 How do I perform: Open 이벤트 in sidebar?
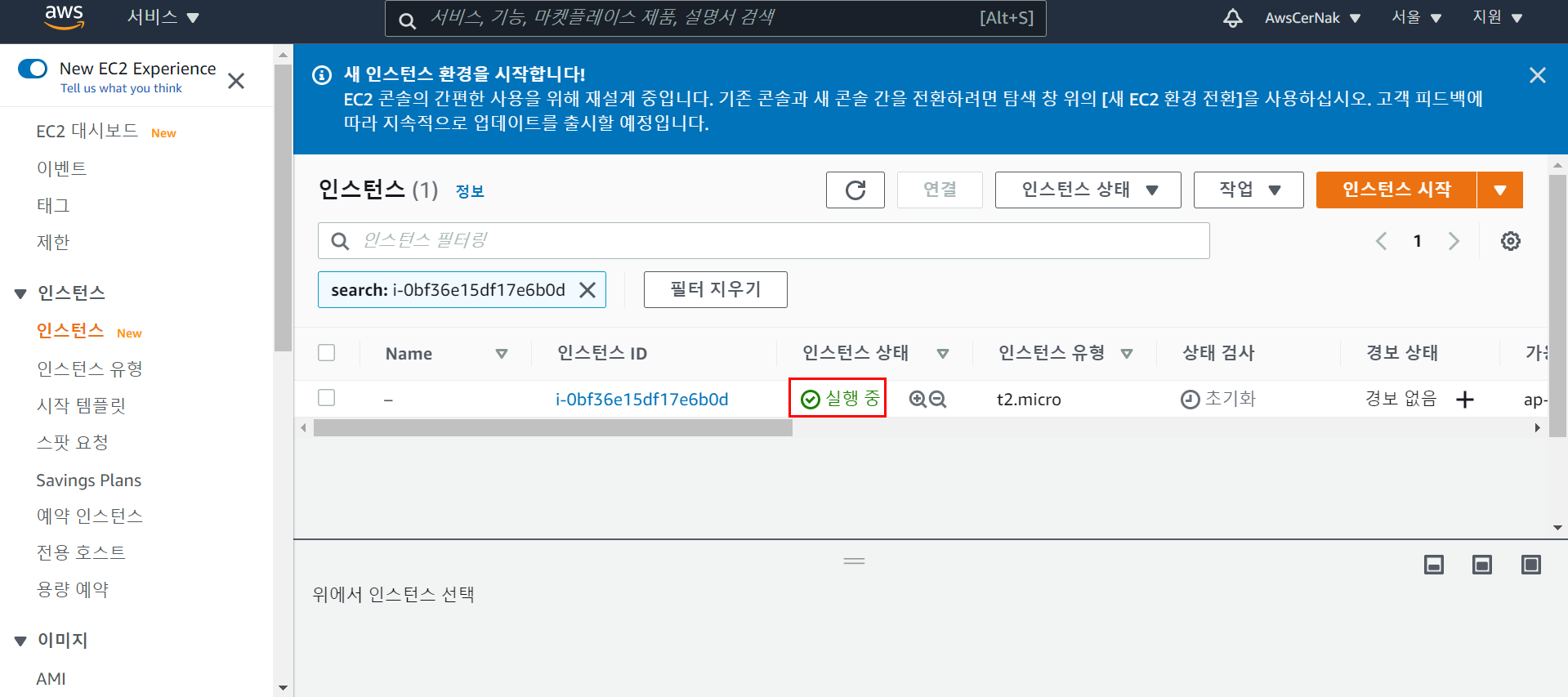[x=61, y=168]
